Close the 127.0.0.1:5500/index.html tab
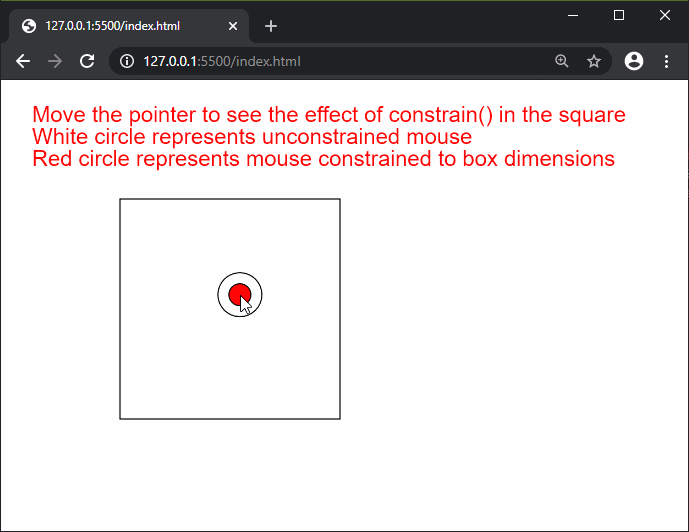 click(x=232, y=26)
